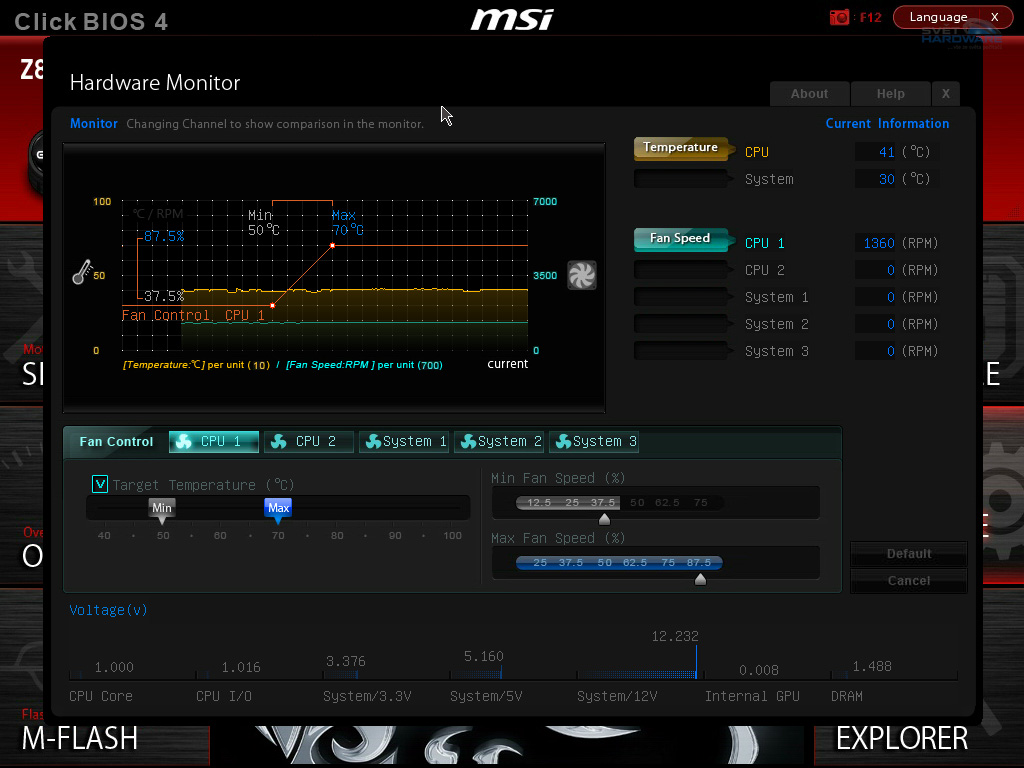Click the F12 screenshot camera icon
This screenshot has height=768, width=1024.
838,17
